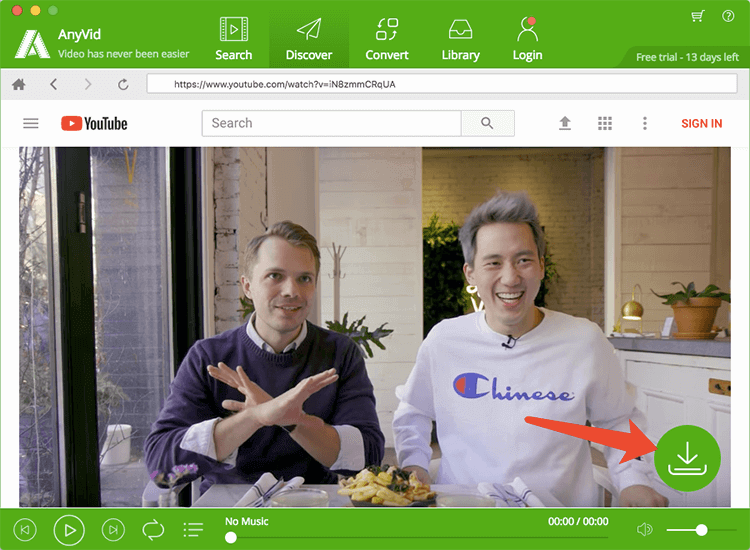Mute the player with the speaker icon
Screen dimensions: 750x550
coord(644,529)
